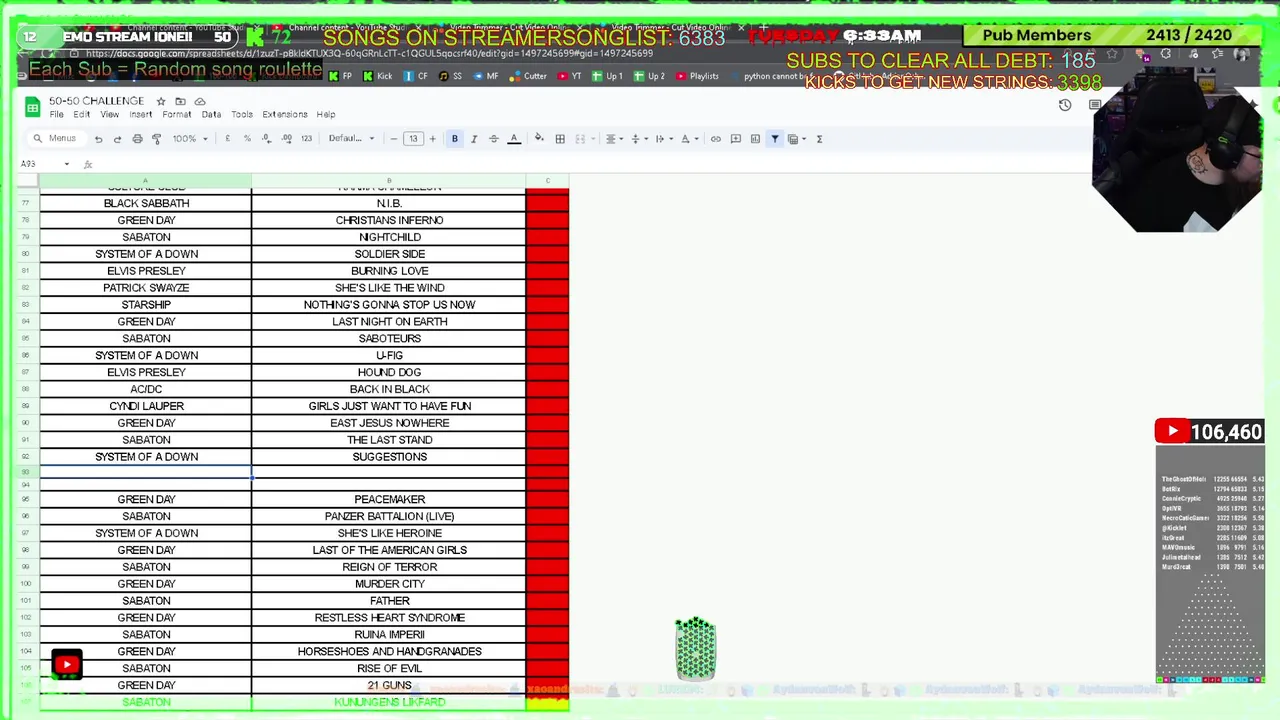The width and height of the screenshot is (1280, 720).
Task: Open the YT bookmark
Action: point(570,76)
